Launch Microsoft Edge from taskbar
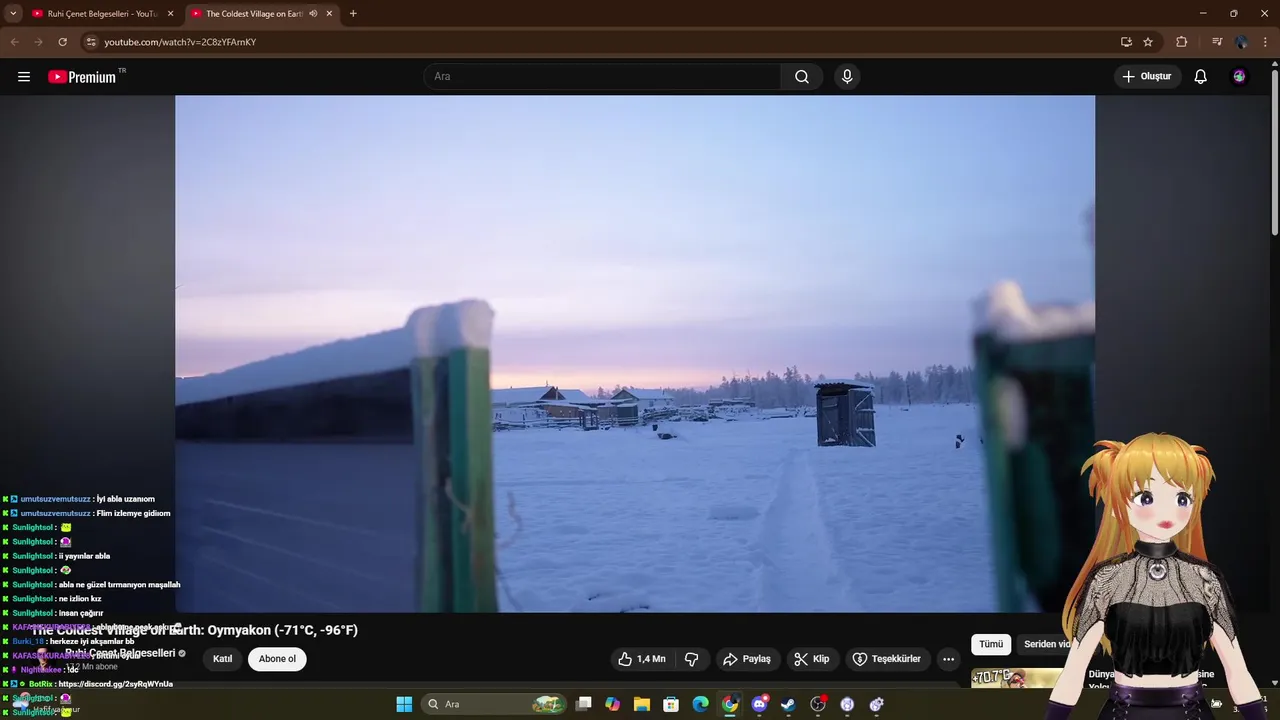 tap(701, 704)
